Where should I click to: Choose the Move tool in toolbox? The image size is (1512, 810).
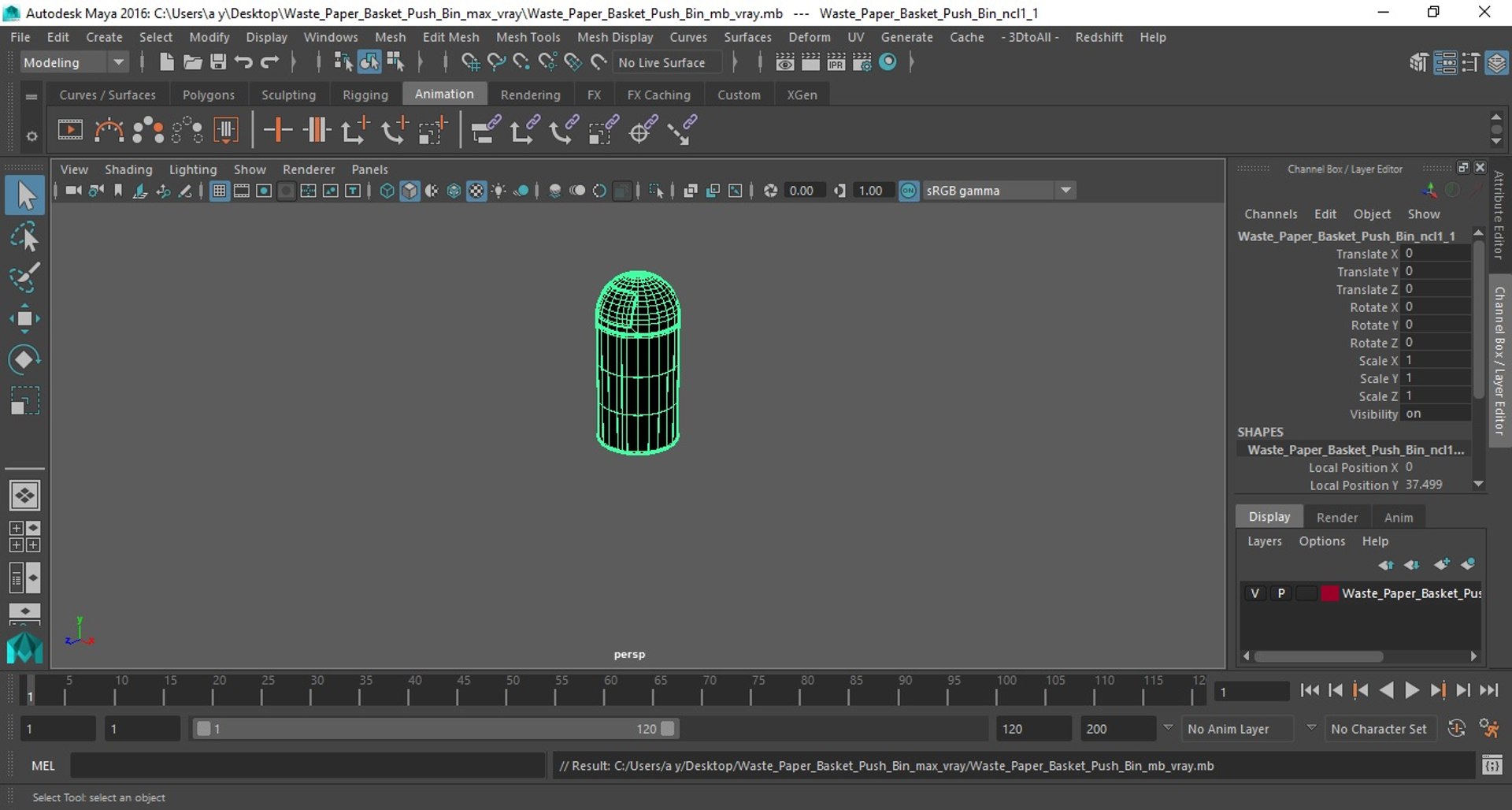click(x=24, y=318)
